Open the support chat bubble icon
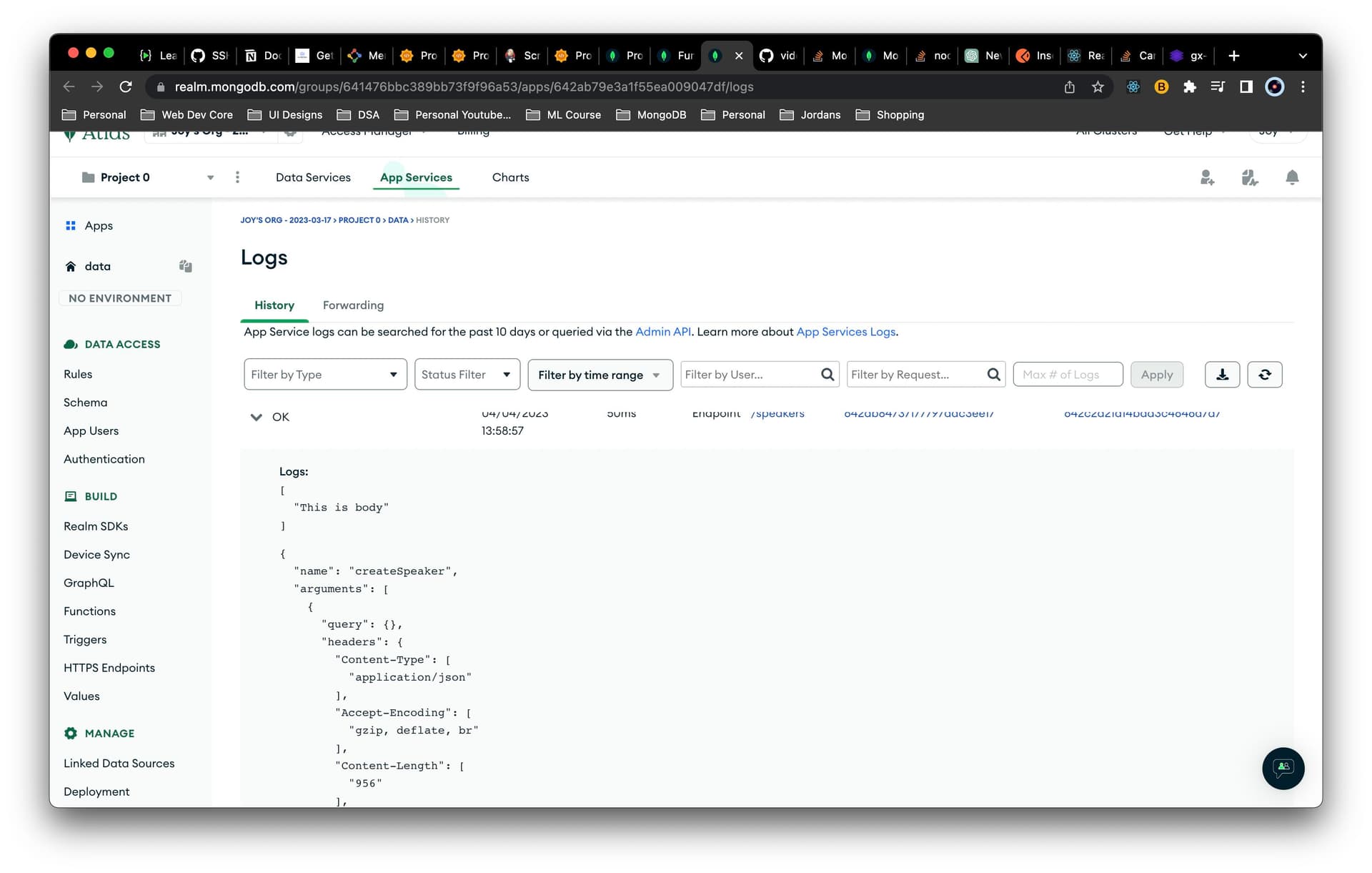Viewport: 1372px width, 873px height. tap(1283, 768)
